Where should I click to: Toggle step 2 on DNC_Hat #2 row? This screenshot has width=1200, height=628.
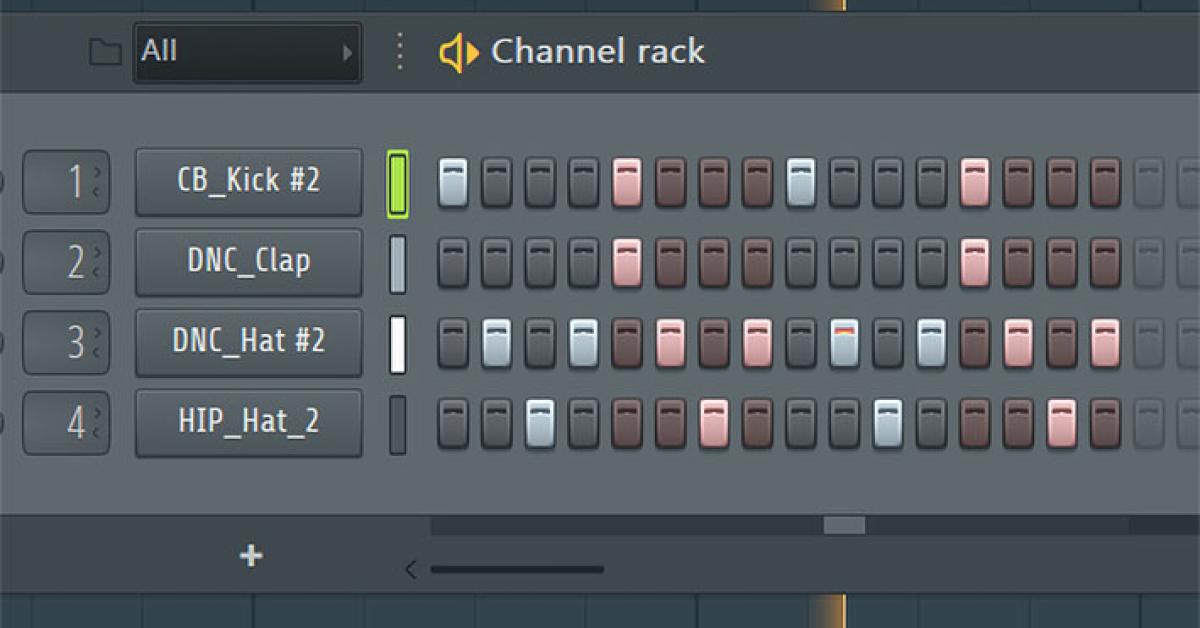[x=496, y=342]
